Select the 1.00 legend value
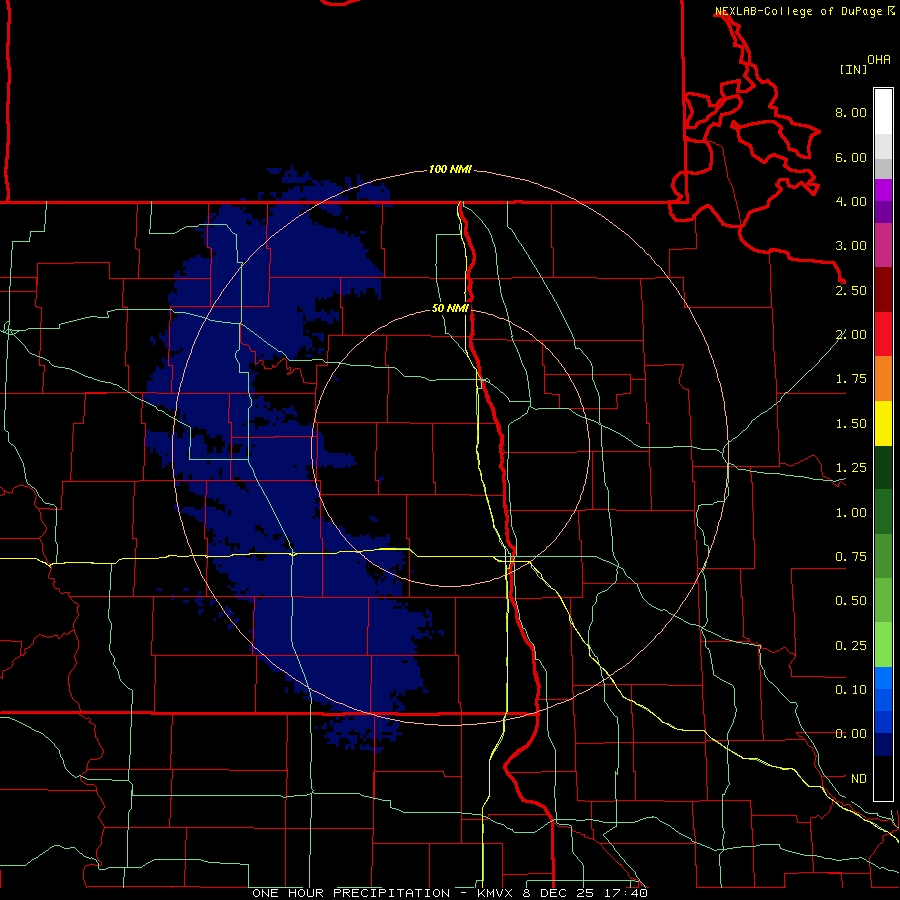Screen dimensions: 900x900 point(851,513)
